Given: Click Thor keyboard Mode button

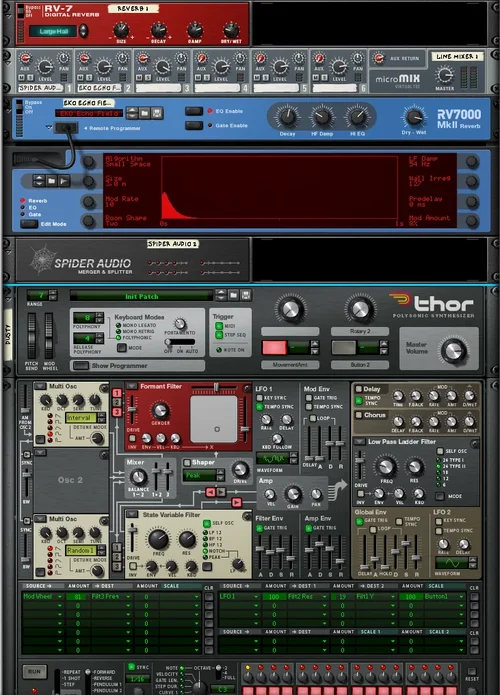Looking at the screenshot, I should click(121, 348).
